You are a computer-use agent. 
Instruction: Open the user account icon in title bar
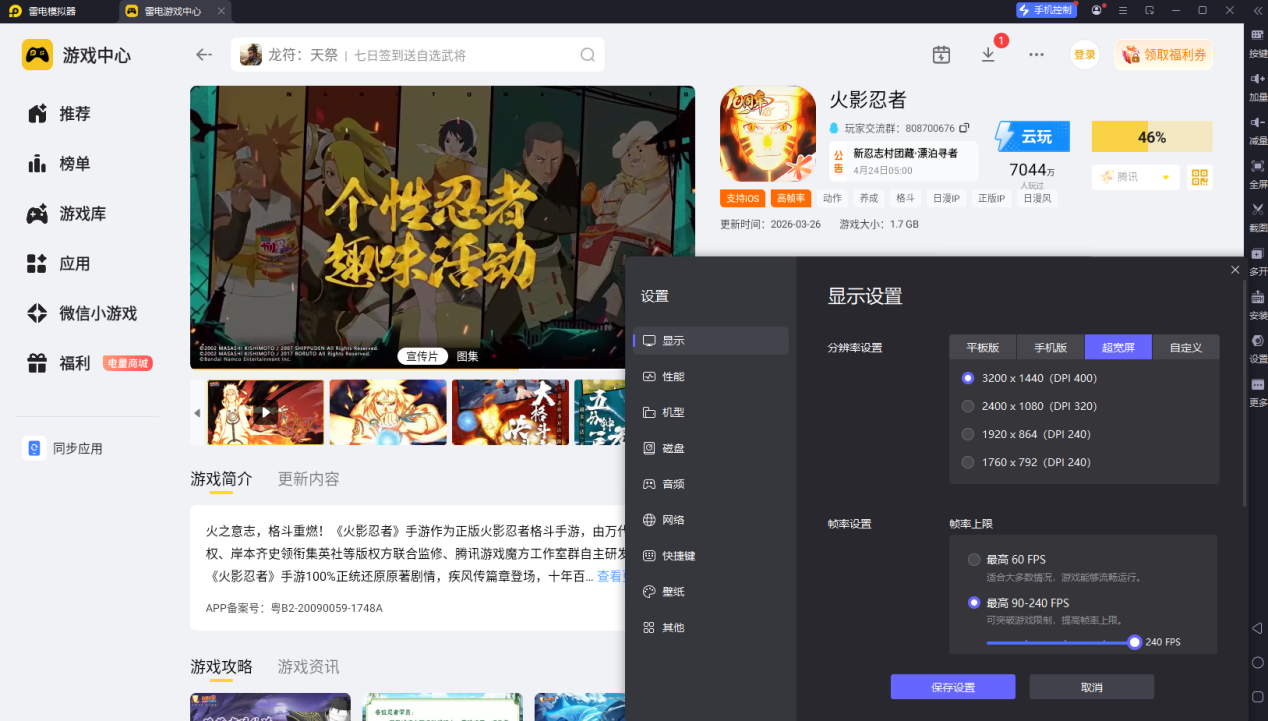coord(1097,10)
